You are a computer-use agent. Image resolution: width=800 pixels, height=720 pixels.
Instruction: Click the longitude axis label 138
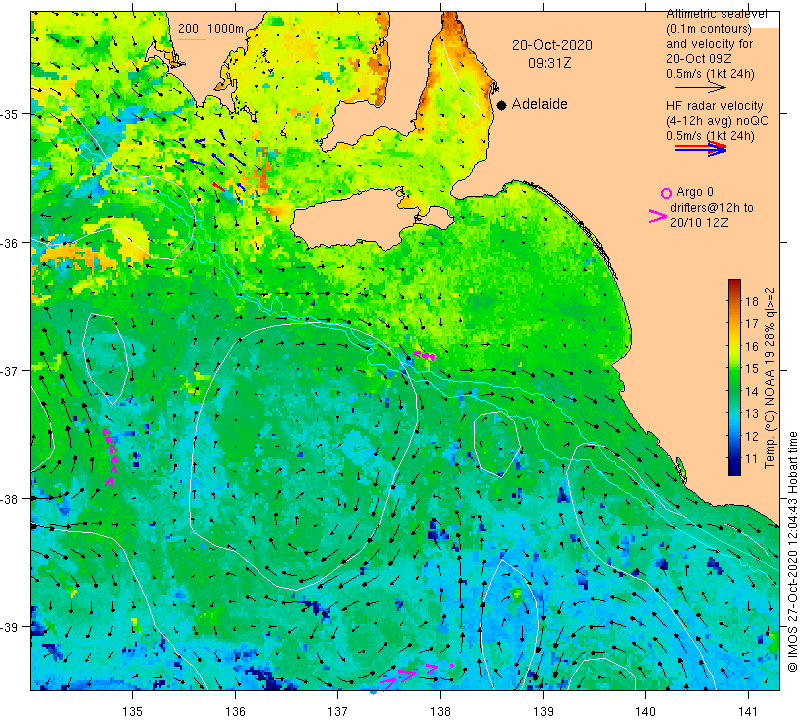pos(440,710)
